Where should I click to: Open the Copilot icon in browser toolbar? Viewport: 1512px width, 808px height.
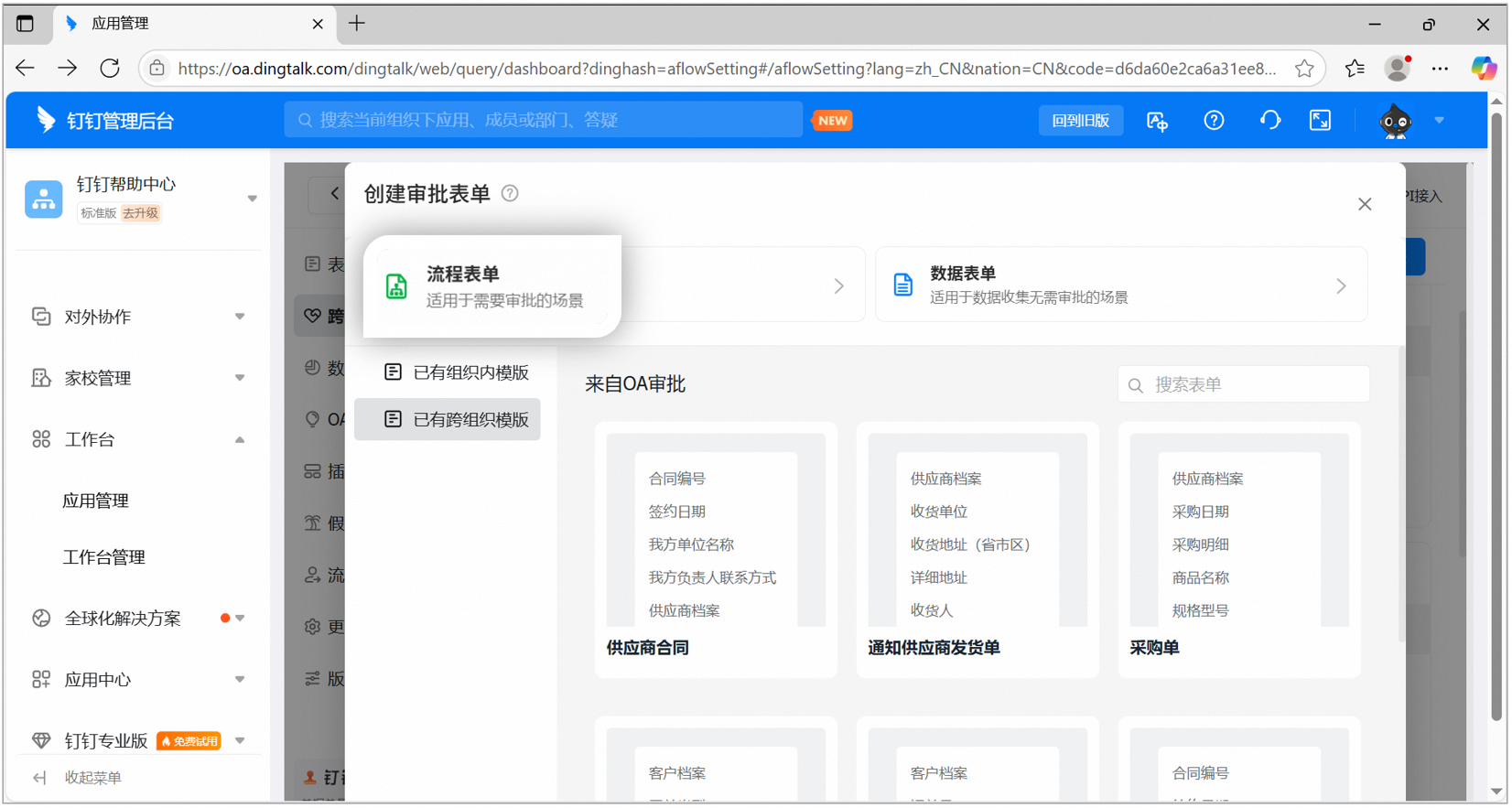[1484, 69]
